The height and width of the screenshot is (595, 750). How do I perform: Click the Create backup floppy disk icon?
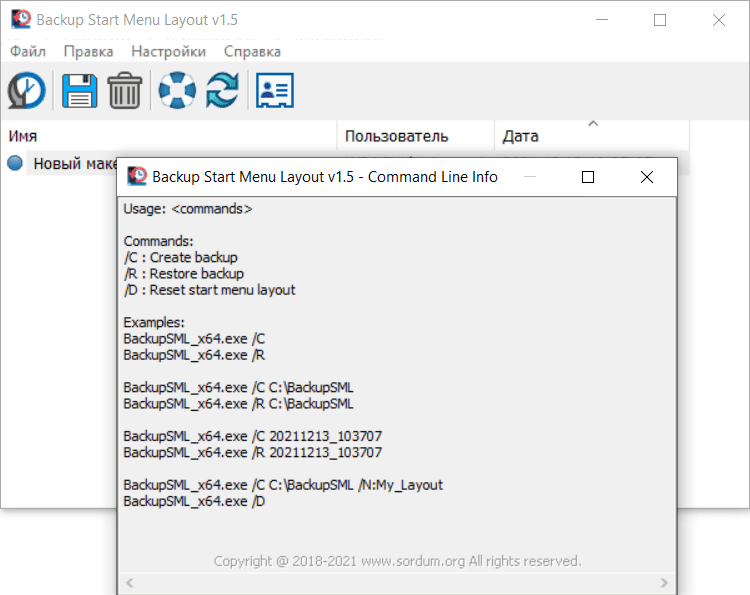coord(79,90)
